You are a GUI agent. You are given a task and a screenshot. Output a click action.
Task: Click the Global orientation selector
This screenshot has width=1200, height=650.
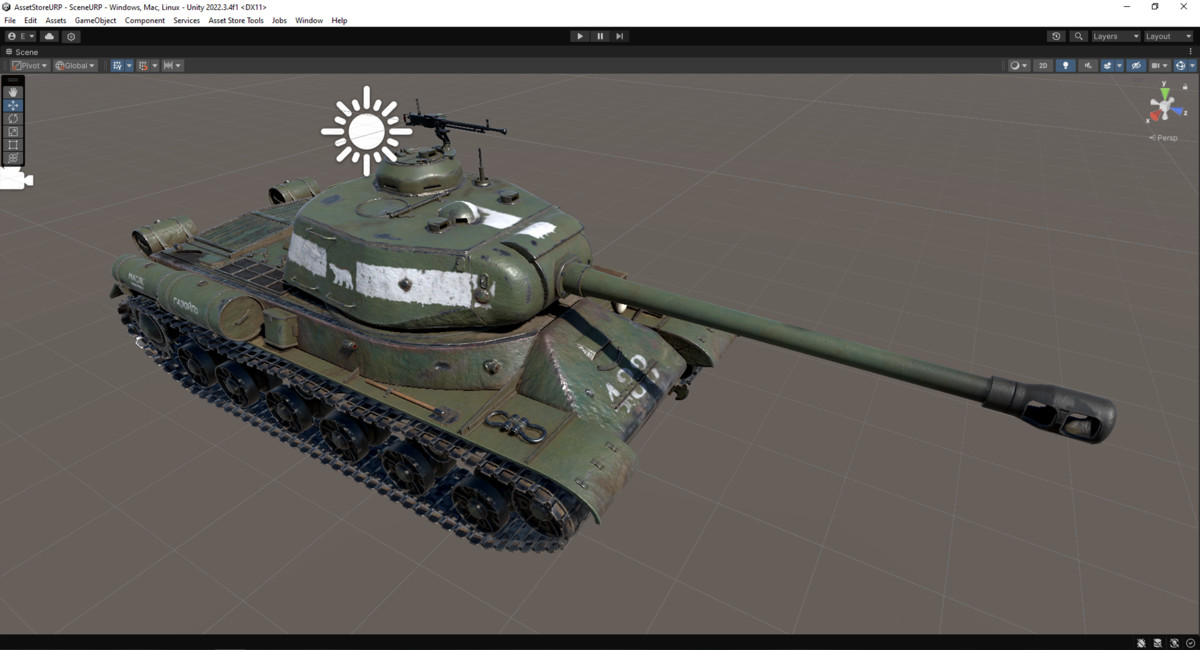[74, 65]
